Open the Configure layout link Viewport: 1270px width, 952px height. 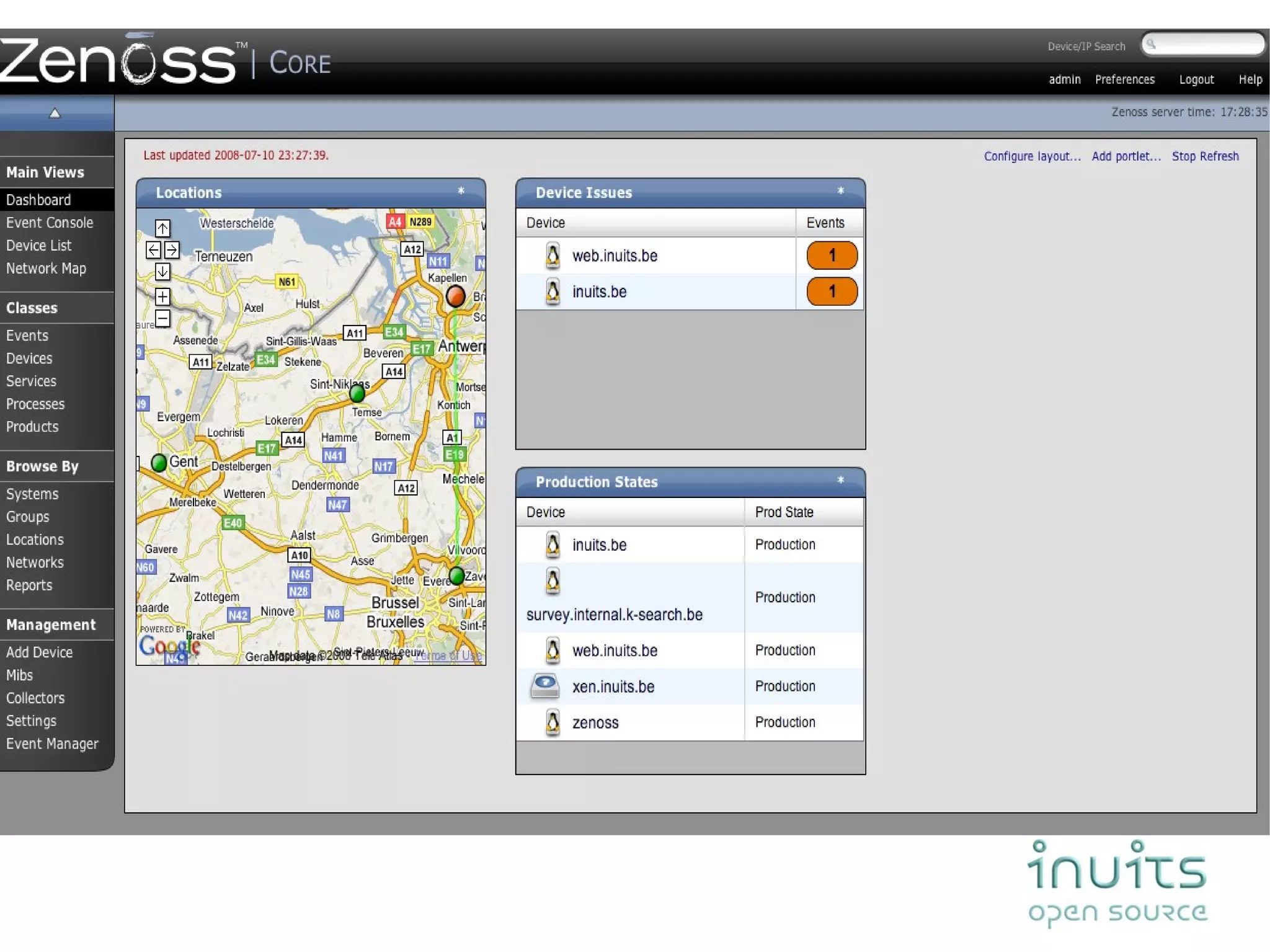pos(1032,156)
